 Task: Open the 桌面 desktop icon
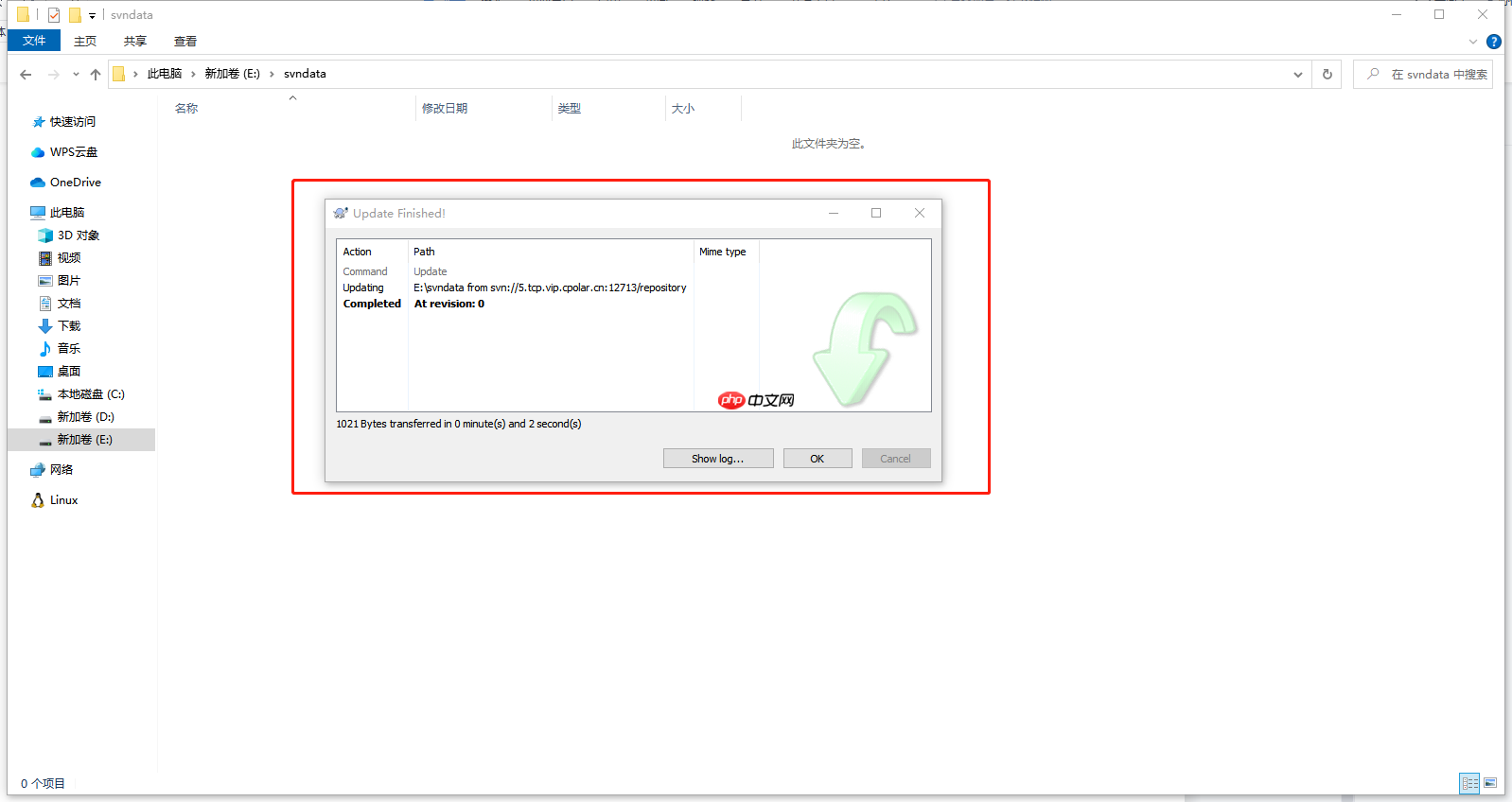(45, 372)
